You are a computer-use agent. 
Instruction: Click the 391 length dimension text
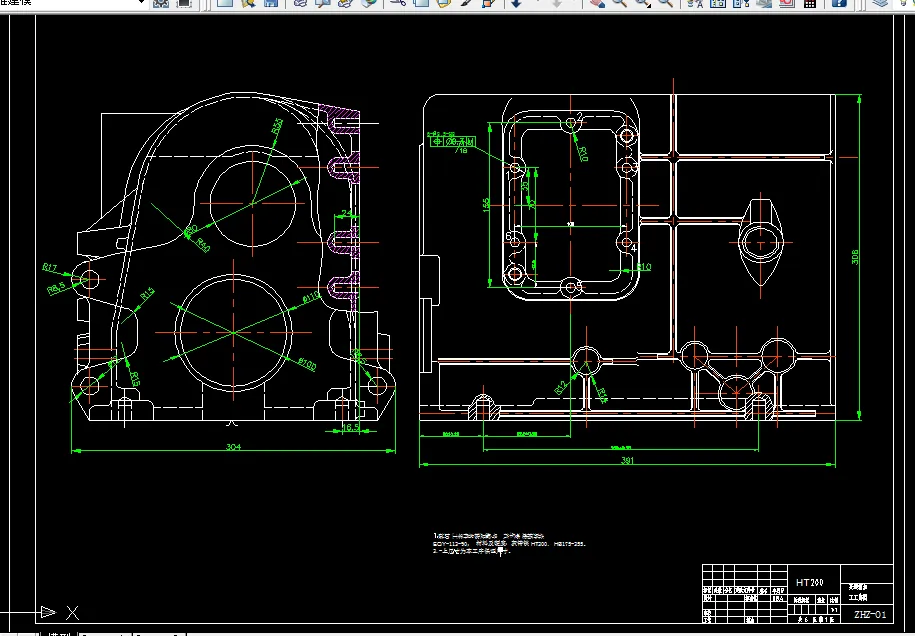[x=627, y=460]
